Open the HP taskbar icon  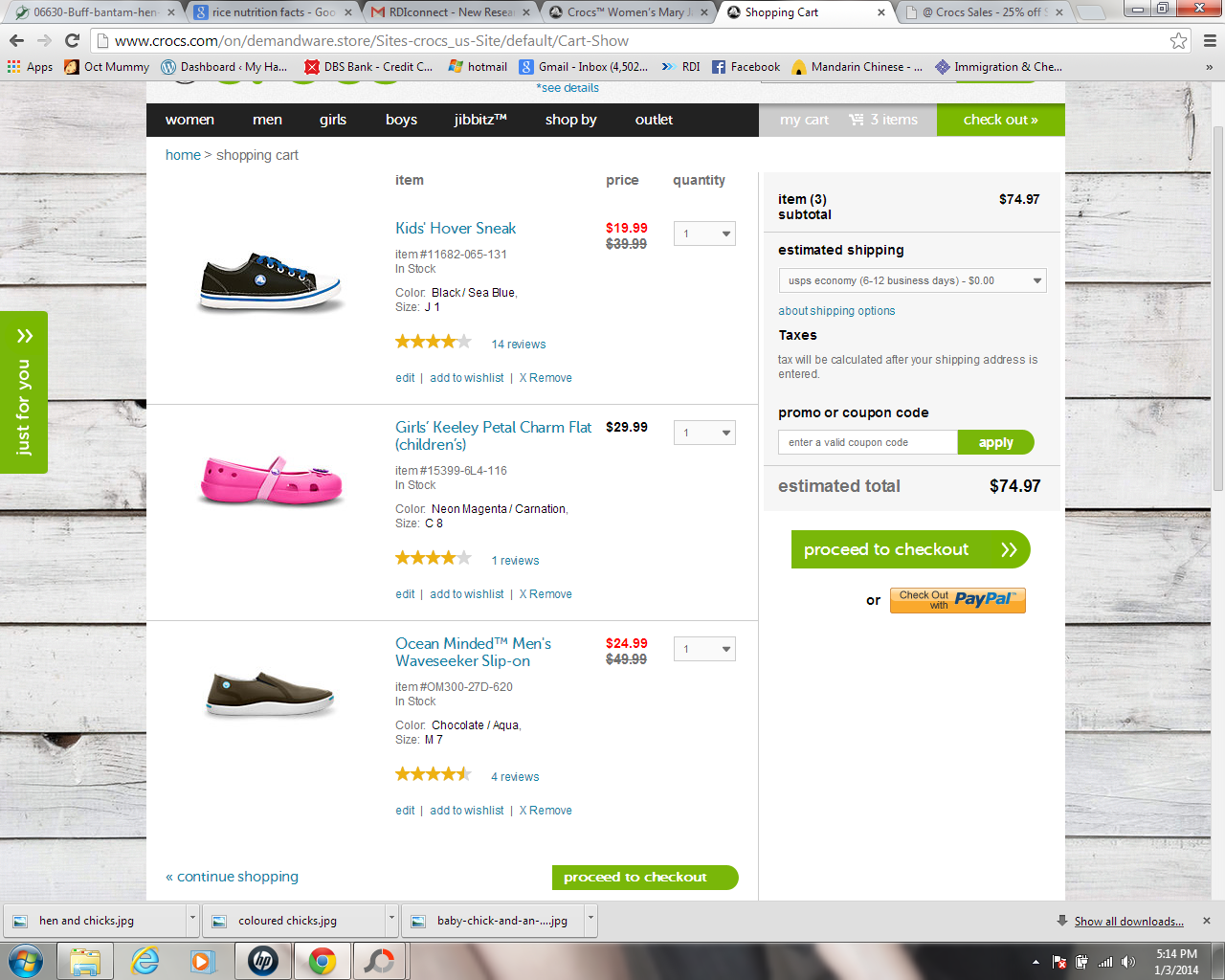click(x=262, y=961)
